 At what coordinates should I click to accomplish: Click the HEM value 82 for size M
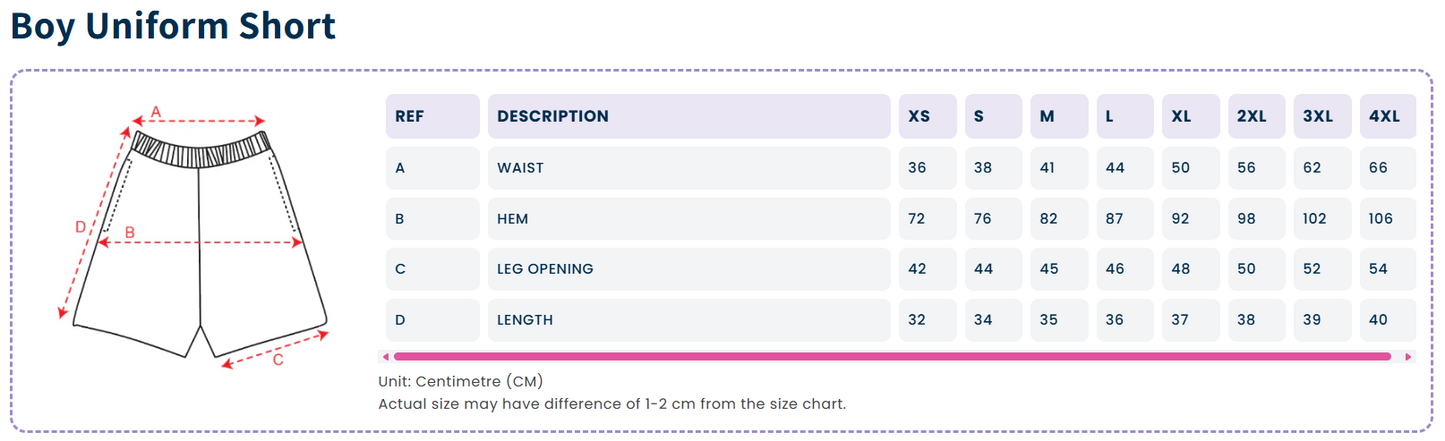pos(1060,218)
